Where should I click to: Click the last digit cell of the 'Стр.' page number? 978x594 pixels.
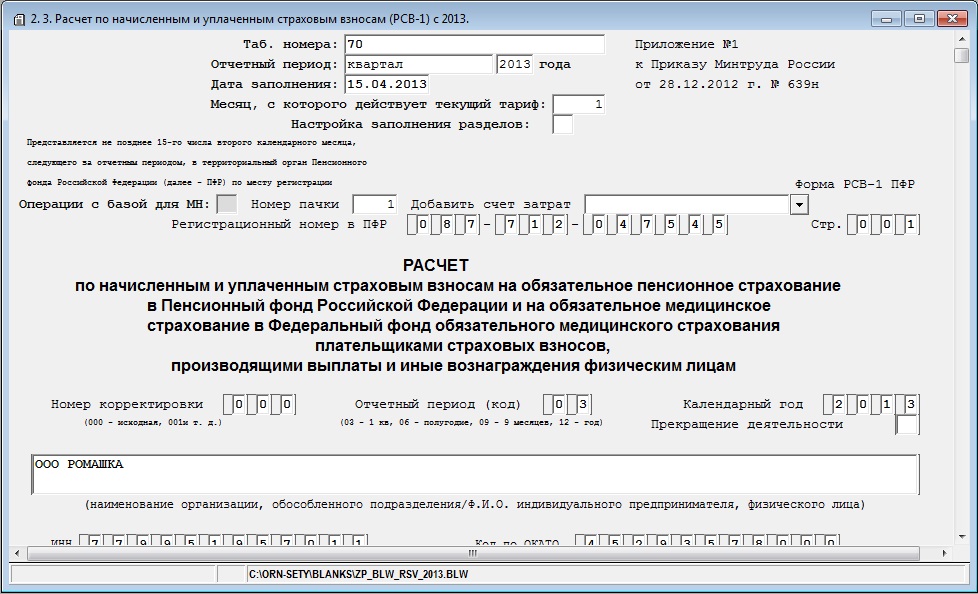point(910,225)
